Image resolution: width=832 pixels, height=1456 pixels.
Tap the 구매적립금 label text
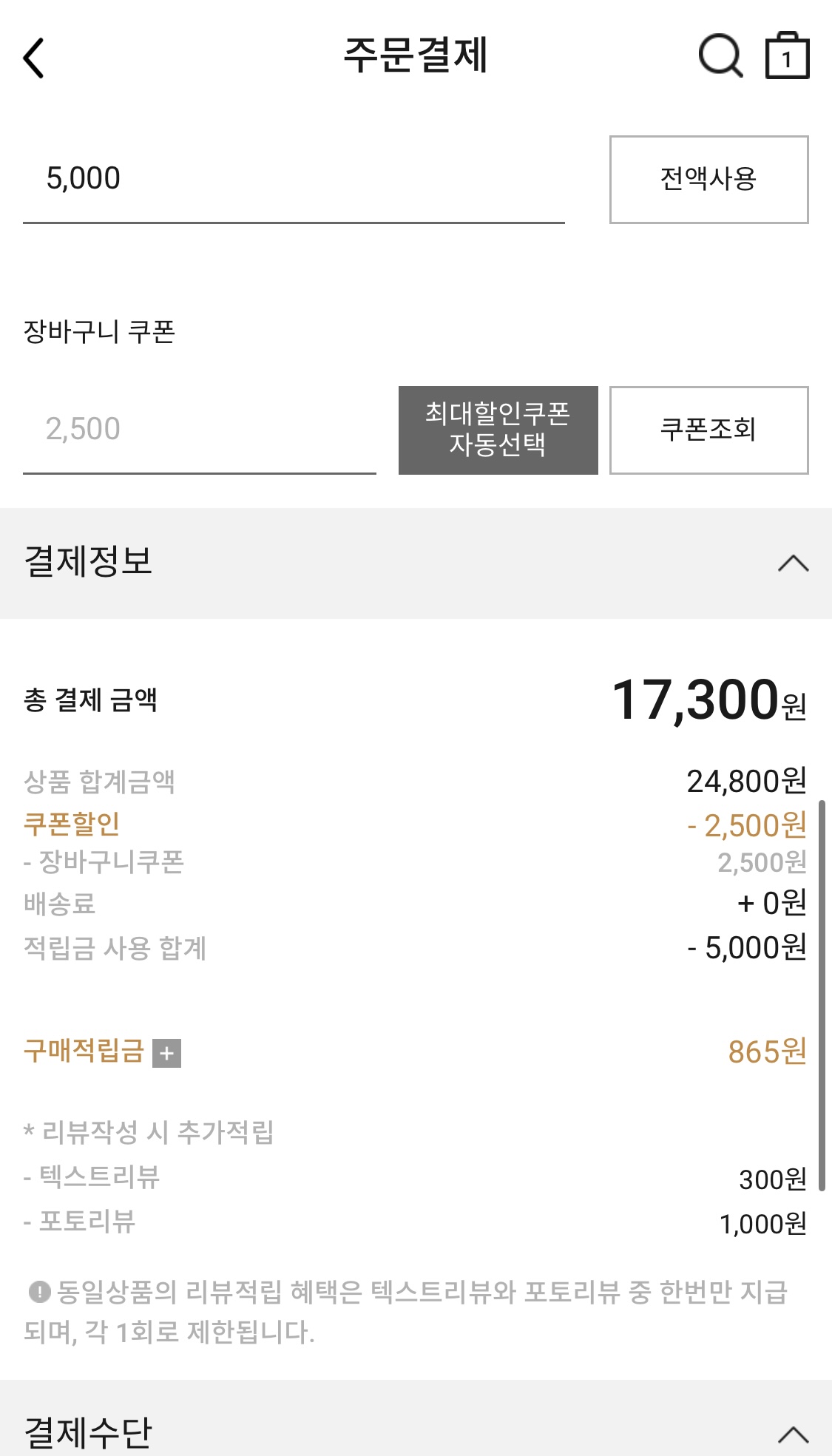(x=84, y=1051)
